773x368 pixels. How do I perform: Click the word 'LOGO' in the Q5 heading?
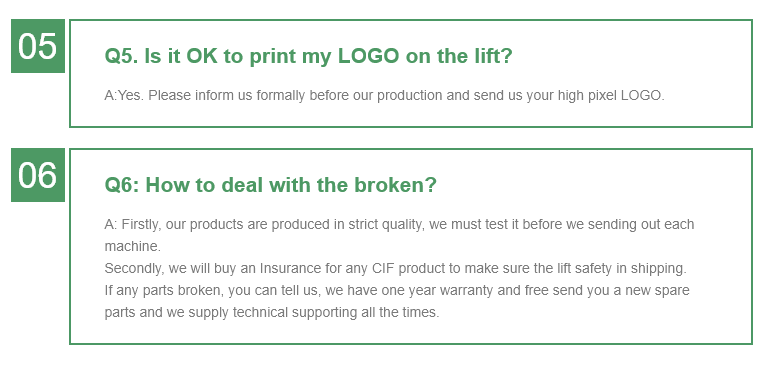coord(368,56)
